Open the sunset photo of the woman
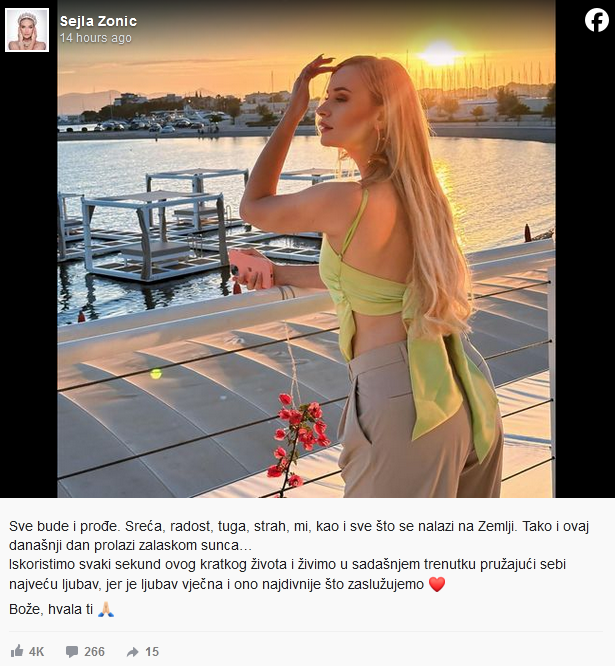 306,248
